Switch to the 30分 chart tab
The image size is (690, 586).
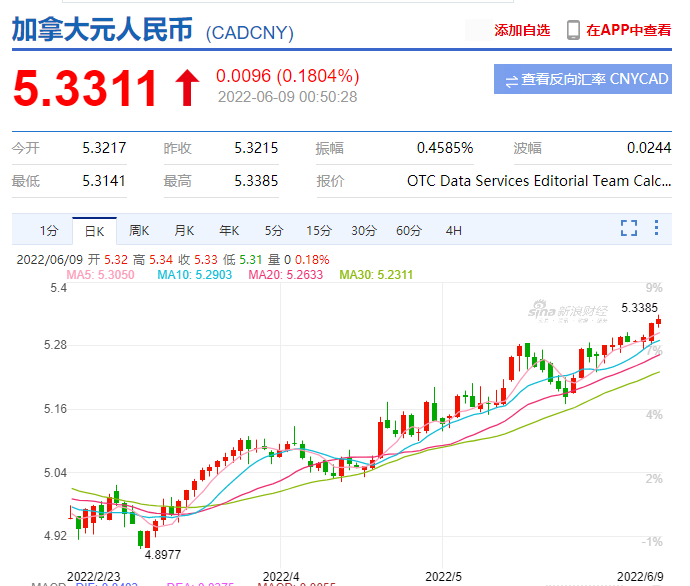pyautogui.click(x=364, y=231)
